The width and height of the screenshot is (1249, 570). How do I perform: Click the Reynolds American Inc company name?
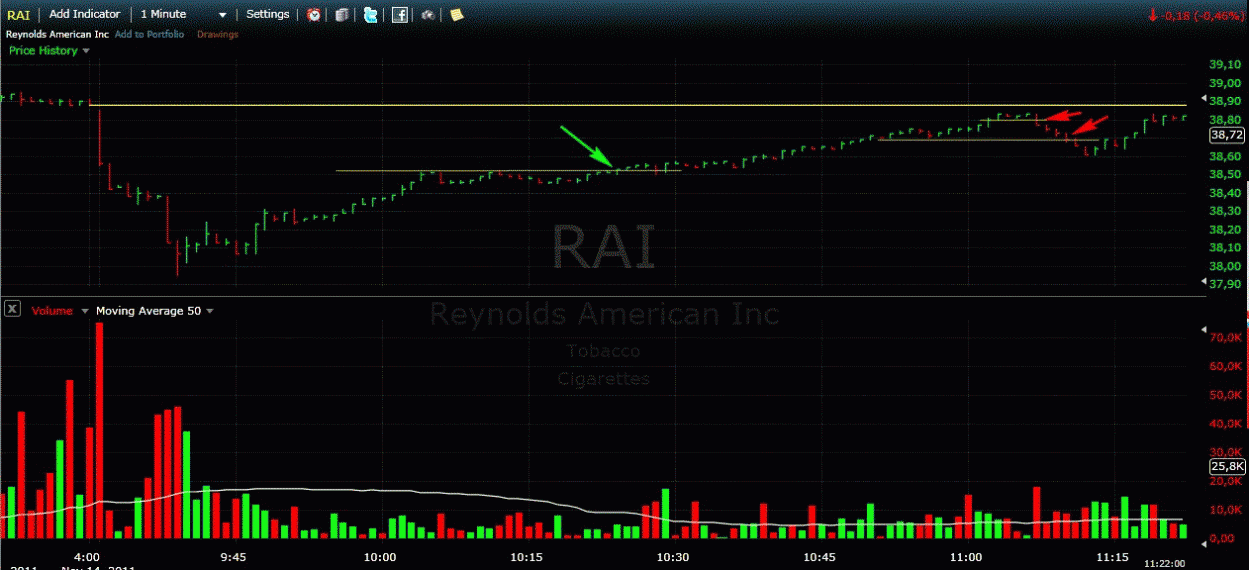coord(57,34)
